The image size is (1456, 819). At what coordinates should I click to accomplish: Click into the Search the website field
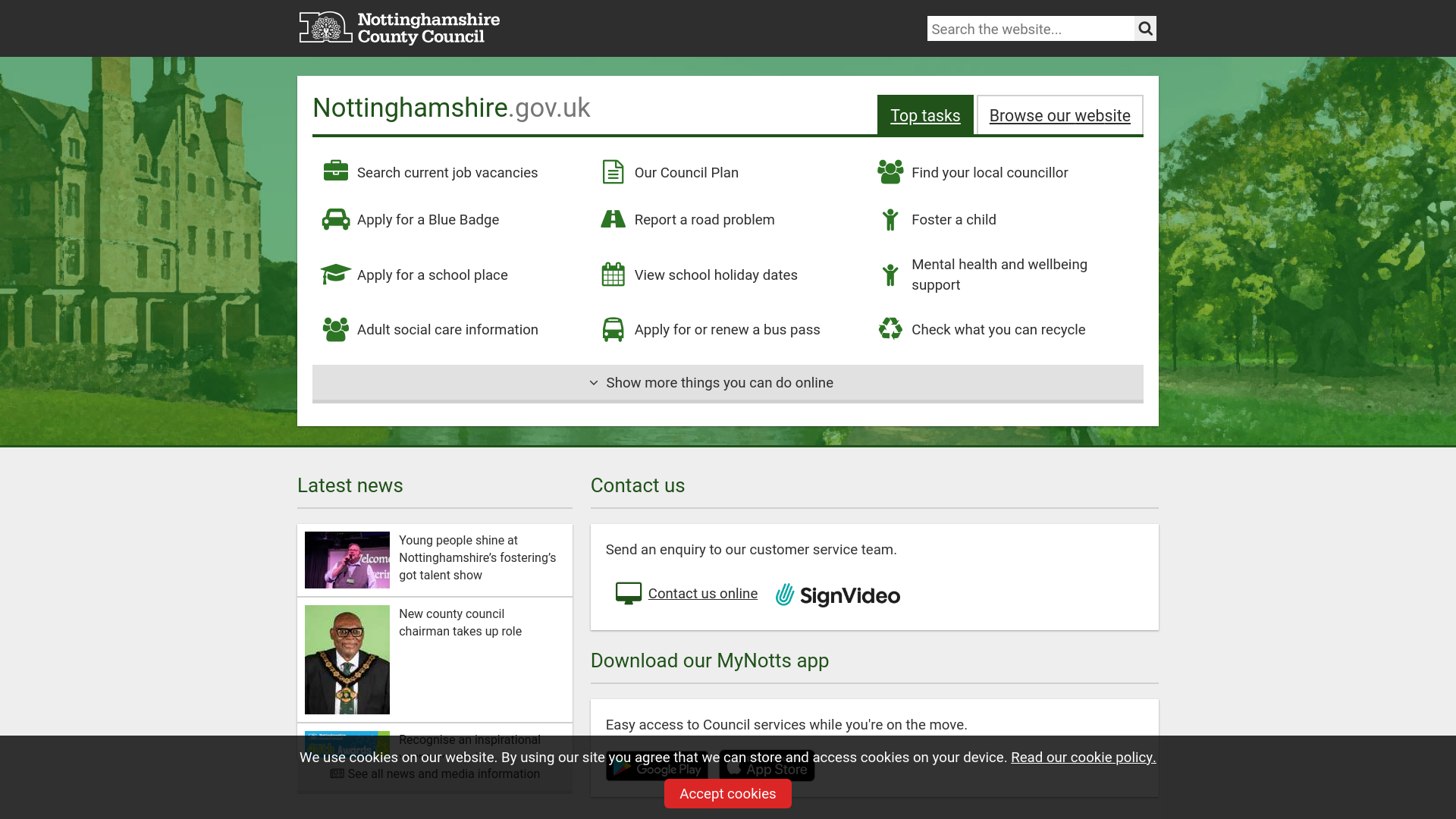(x=1031, y=29)
